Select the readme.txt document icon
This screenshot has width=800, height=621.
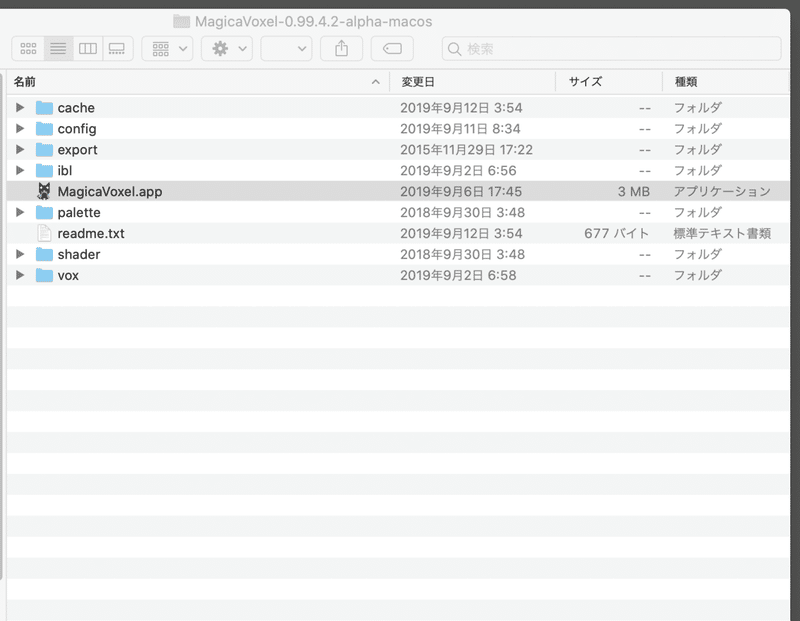pos(44,233)
